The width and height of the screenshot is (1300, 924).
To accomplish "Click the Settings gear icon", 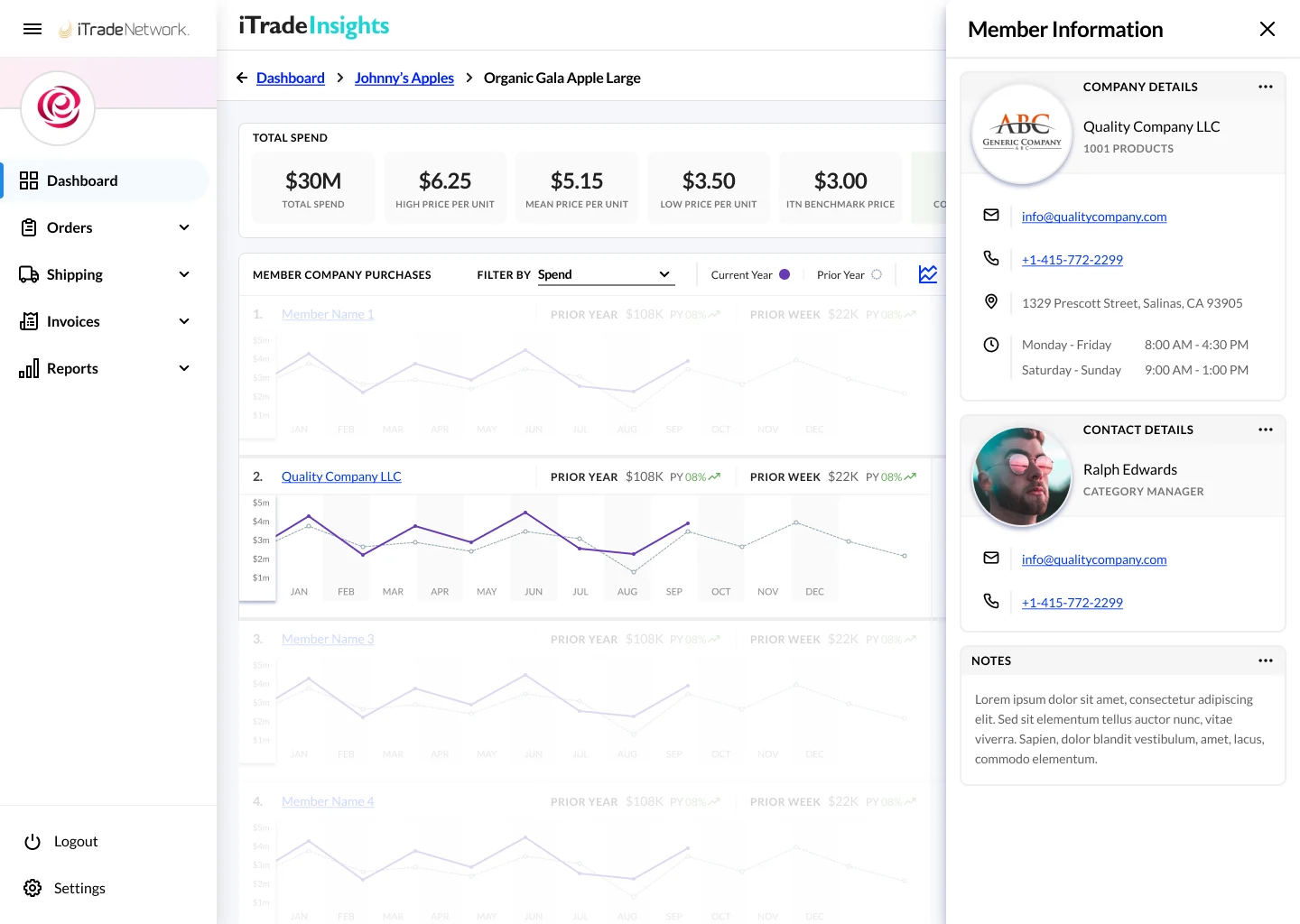I will click(32, 888).
